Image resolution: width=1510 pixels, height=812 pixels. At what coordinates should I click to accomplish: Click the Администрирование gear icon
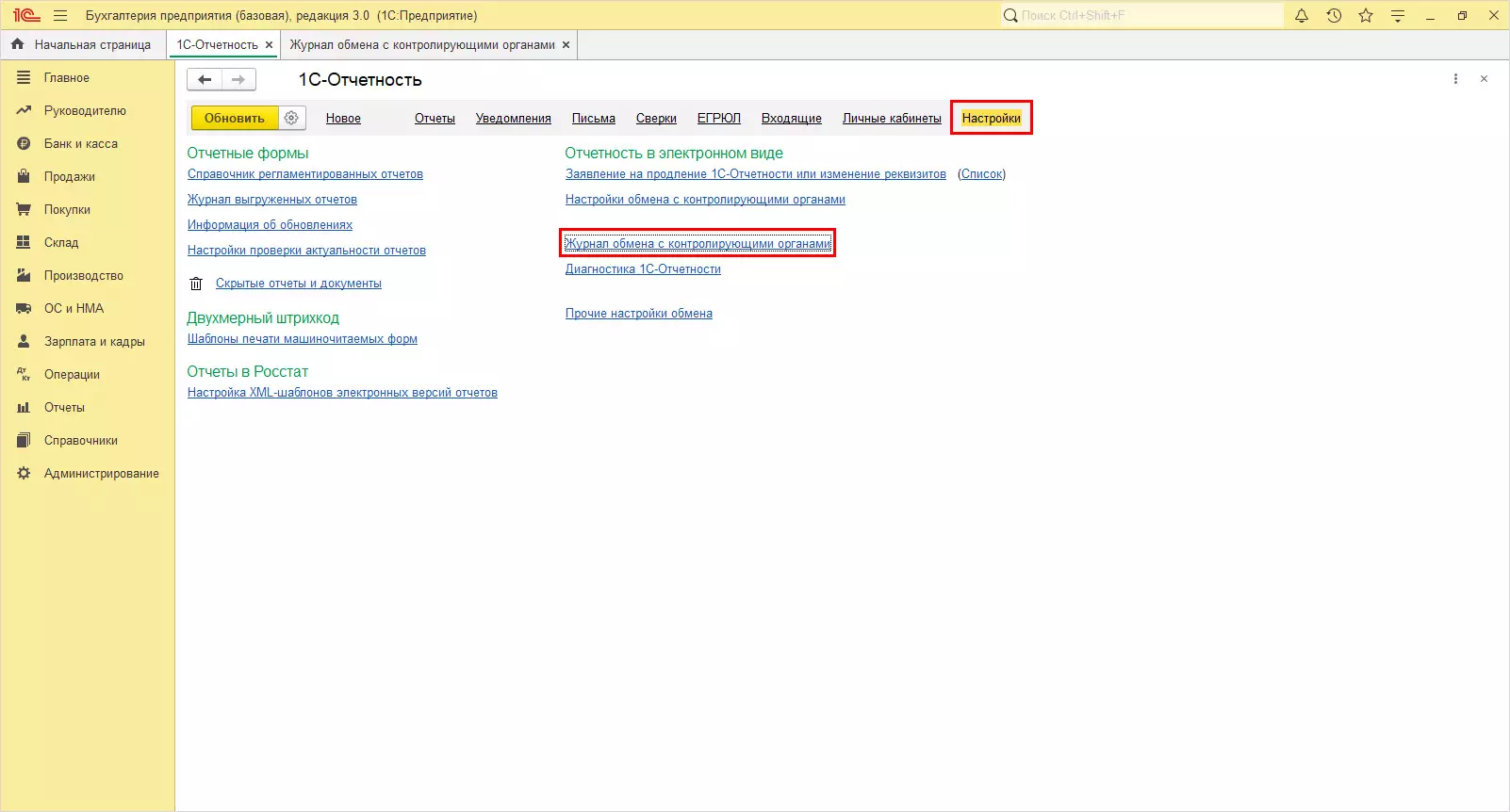coord(24,473)
